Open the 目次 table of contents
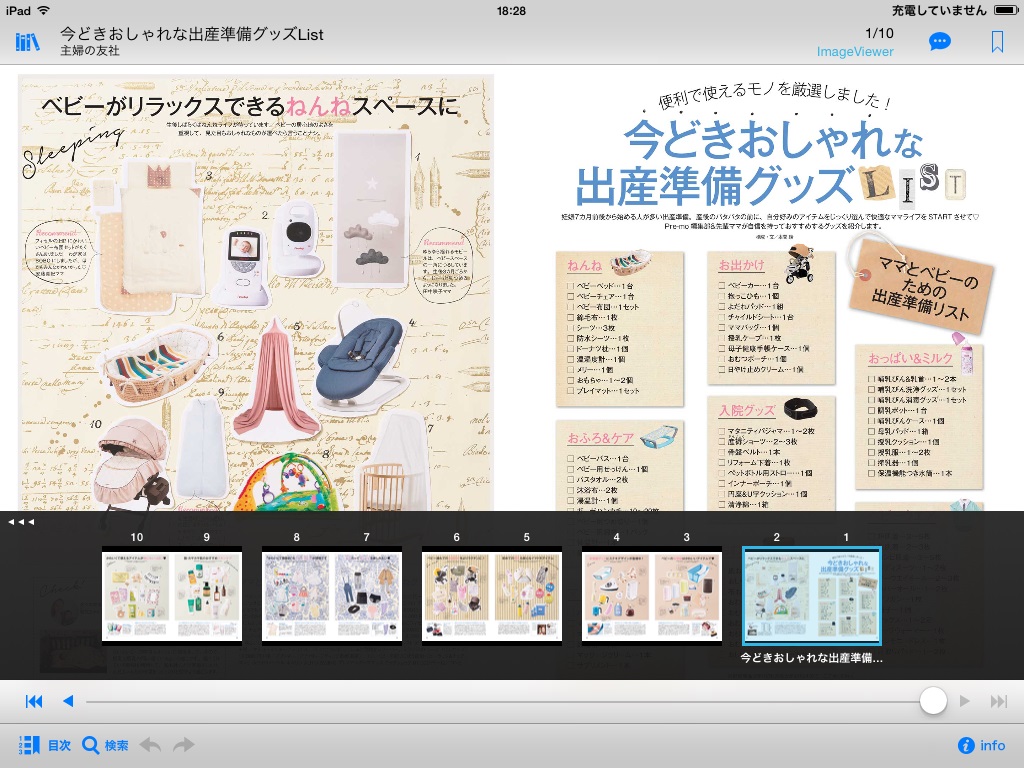This screenshot has height=768, width=1024. tap(44, 745)
